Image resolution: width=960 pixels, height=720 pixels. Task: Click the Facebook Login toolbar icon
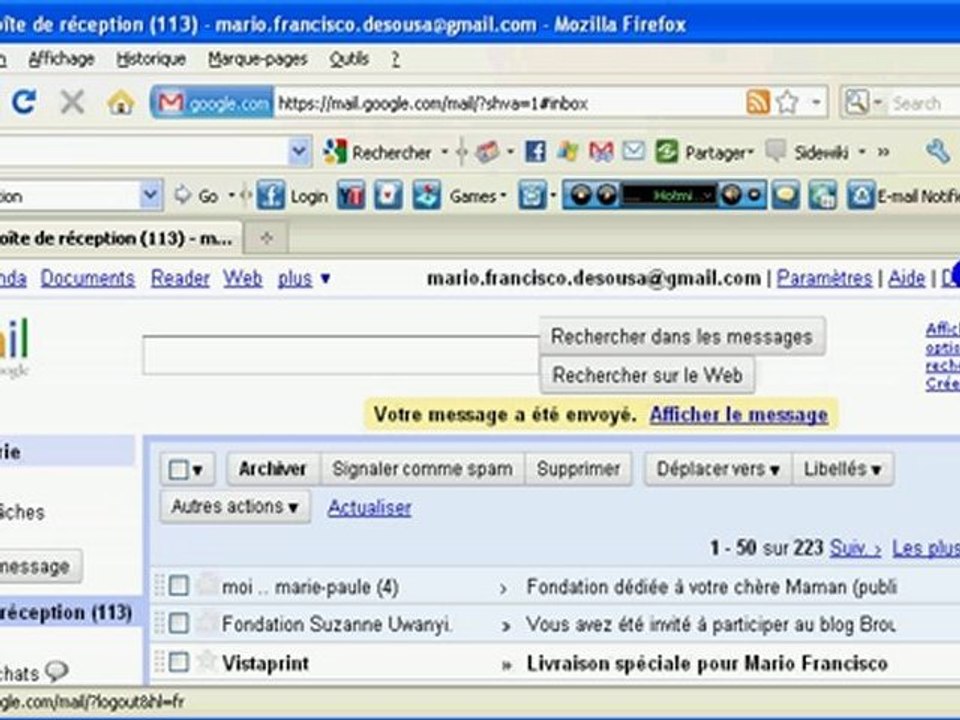[x=271, y=196]
